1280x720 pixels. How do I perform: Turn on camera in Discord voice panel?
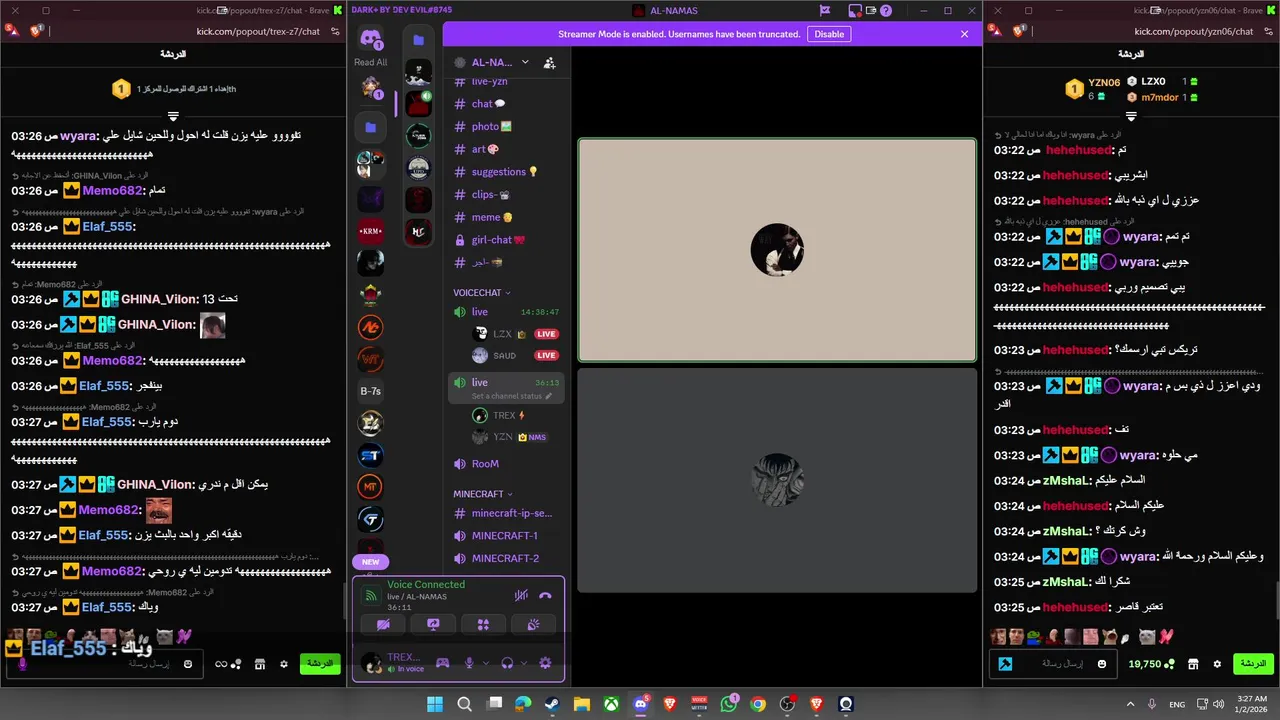[383, 624]
